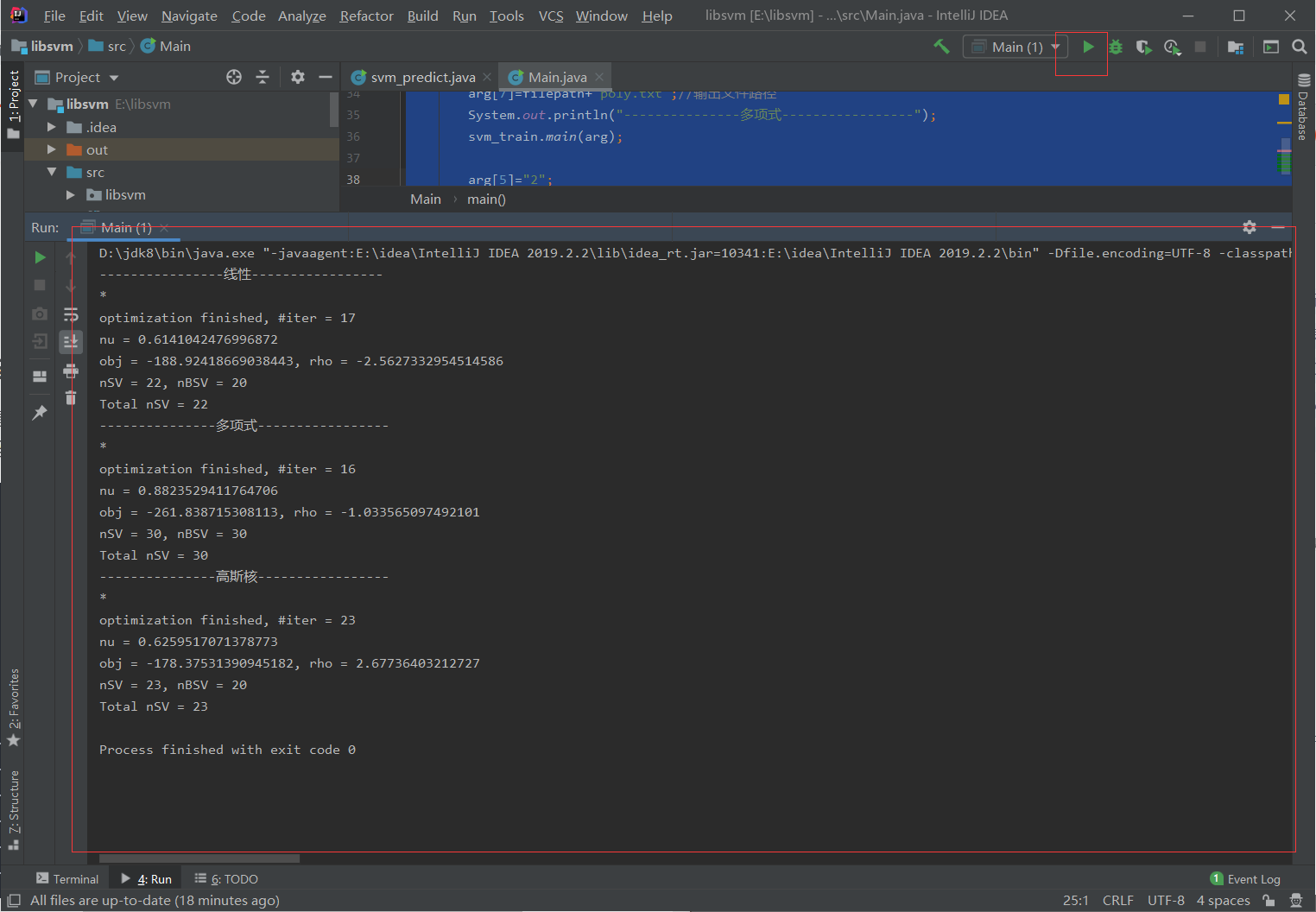The width and height of the screenshot is (1316, 912).
Task: Hide the Run tool window
Action: 1278,227
